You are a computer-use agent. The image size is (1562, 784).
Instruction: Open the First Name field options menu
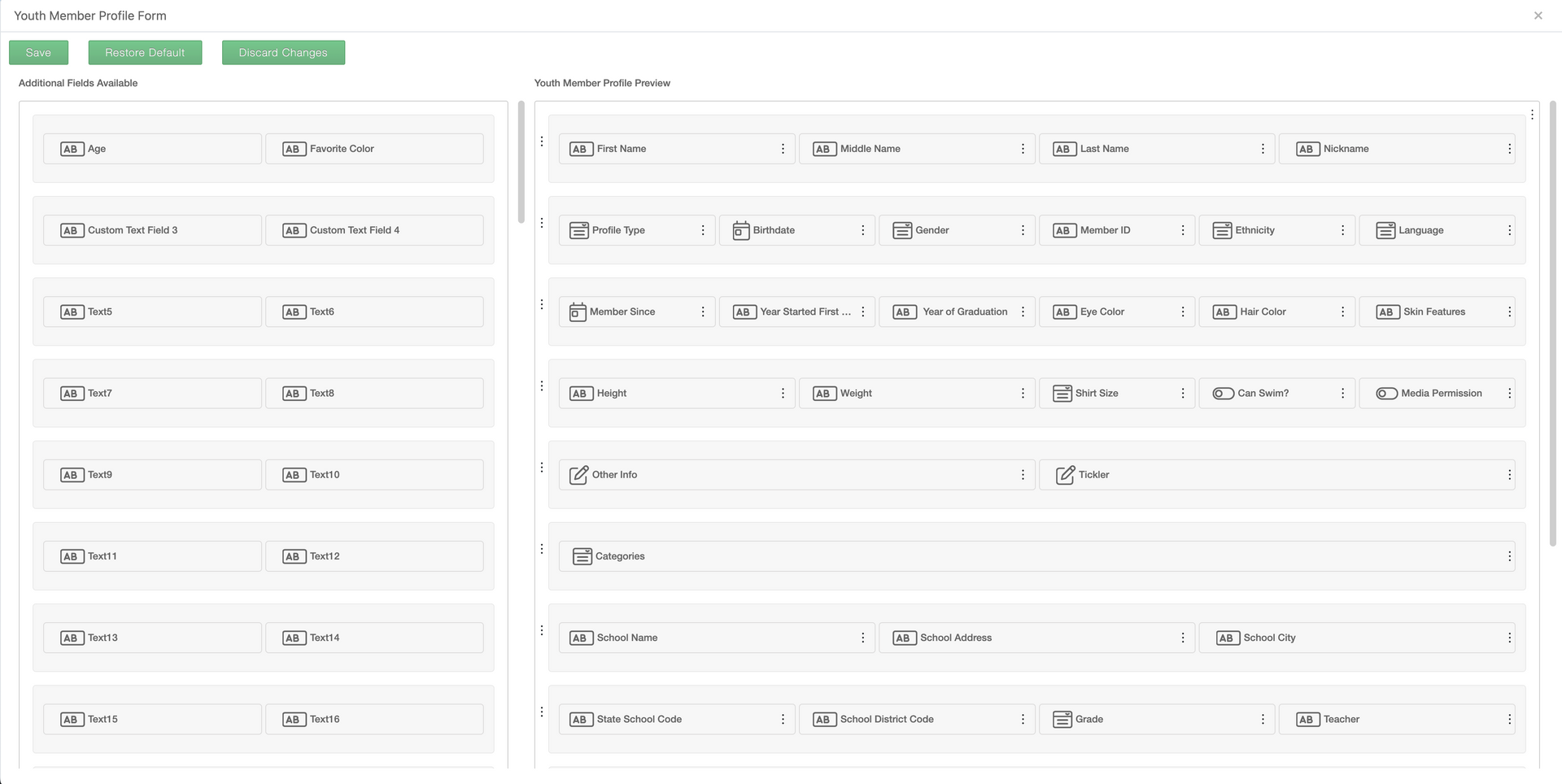(x=783, y=149)
